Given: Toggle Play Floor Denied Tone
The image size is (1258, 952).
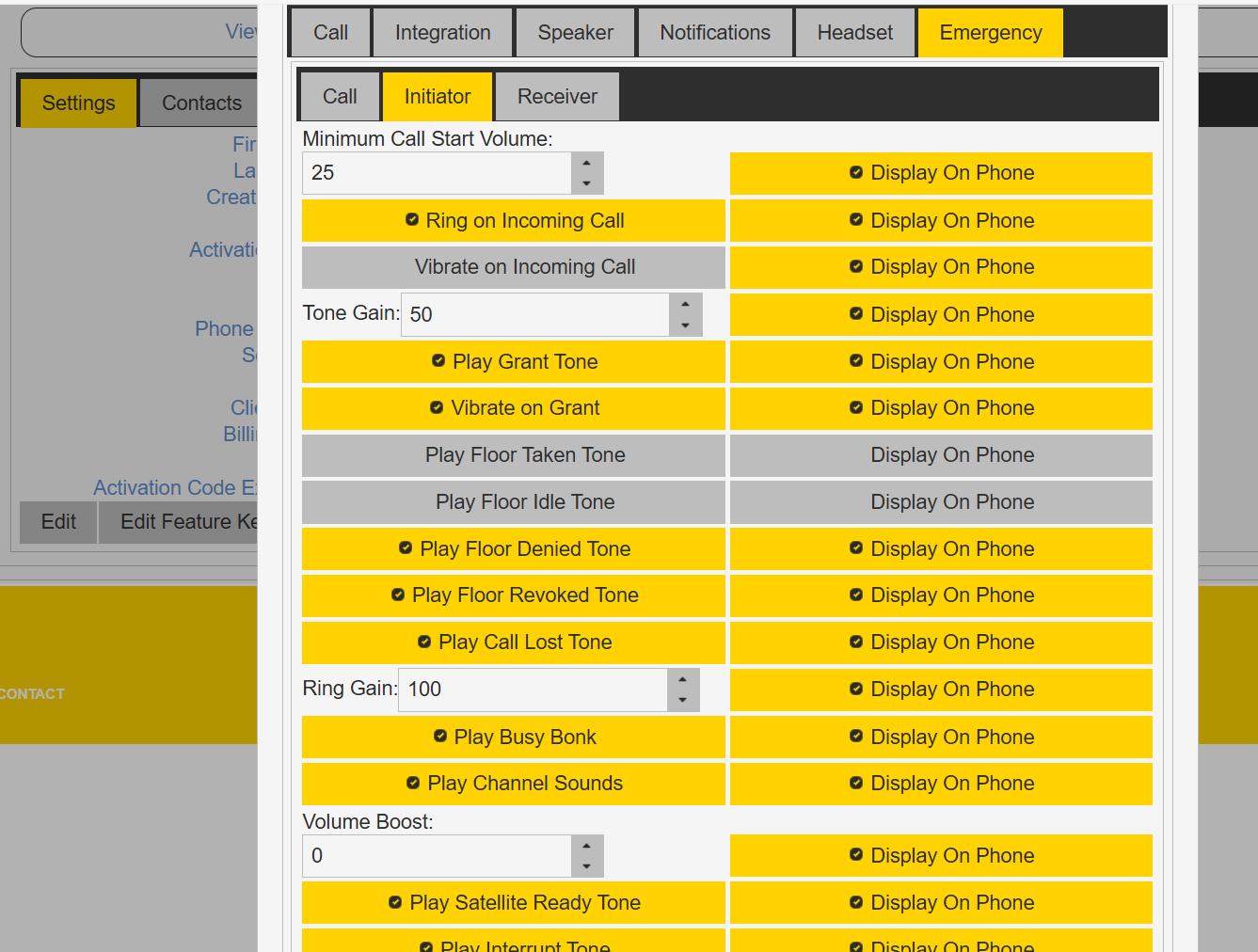Looking at the screenshot, I should click(514, 549).
